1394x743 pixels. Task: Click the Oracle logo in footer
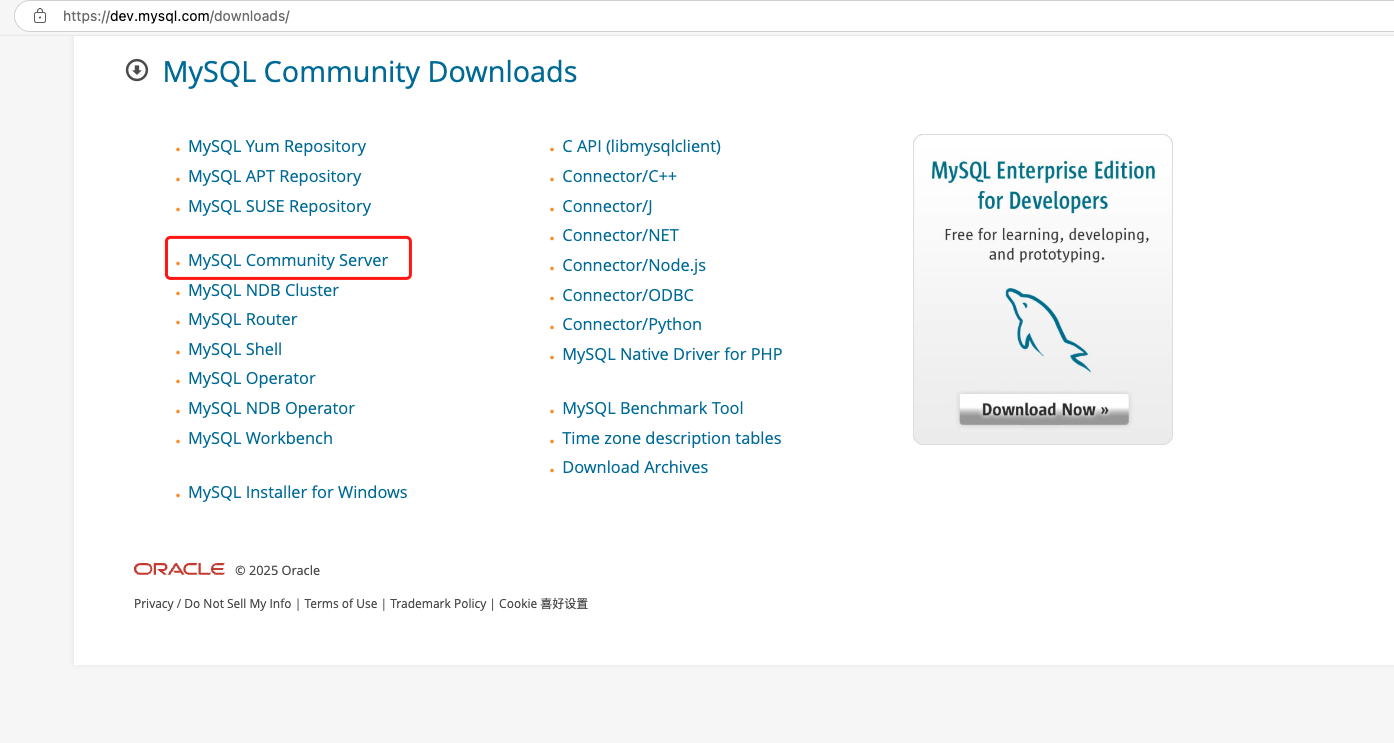pos(179,569)
